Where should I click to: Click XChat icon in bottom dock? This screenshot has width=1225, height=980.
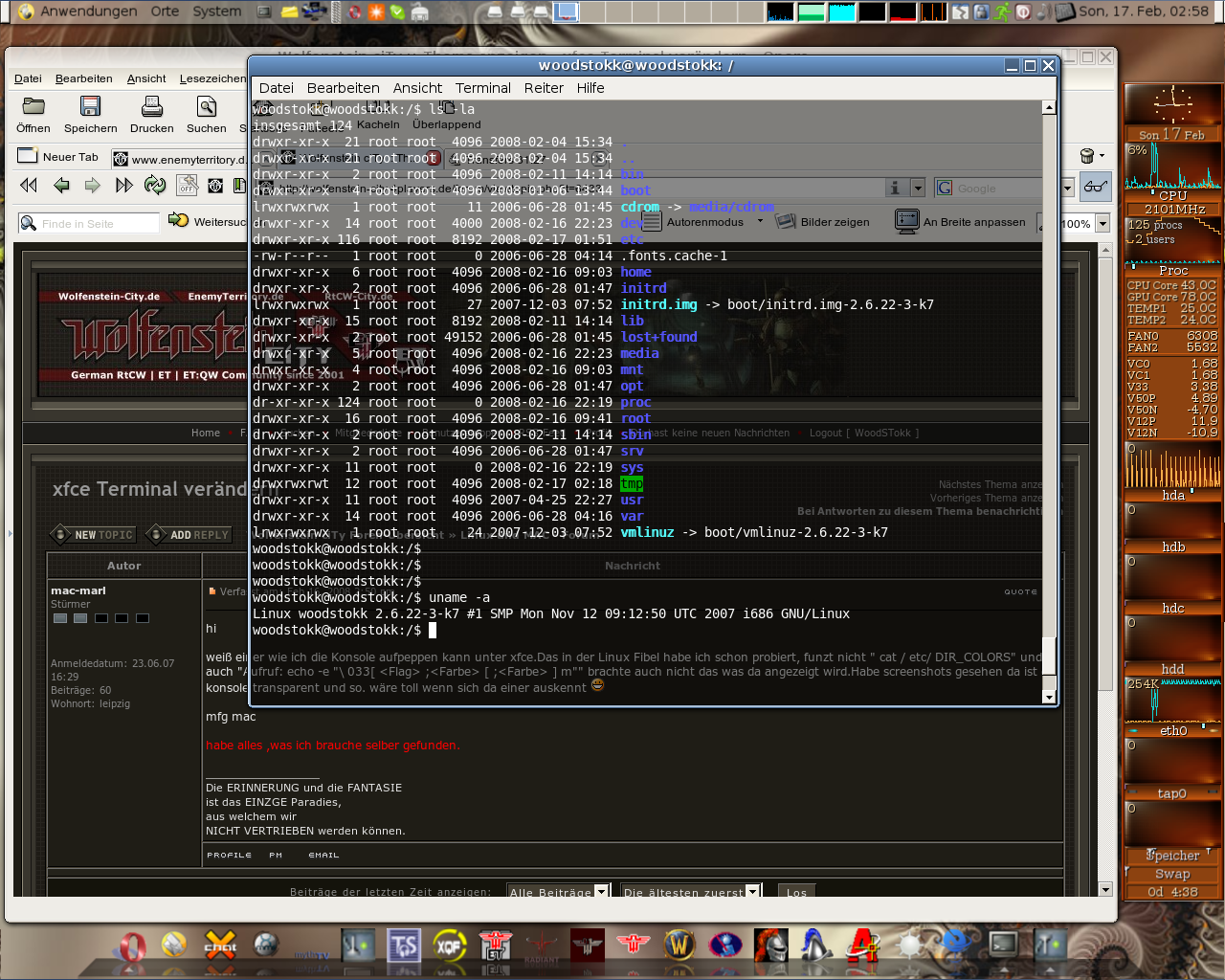(220, 947)
